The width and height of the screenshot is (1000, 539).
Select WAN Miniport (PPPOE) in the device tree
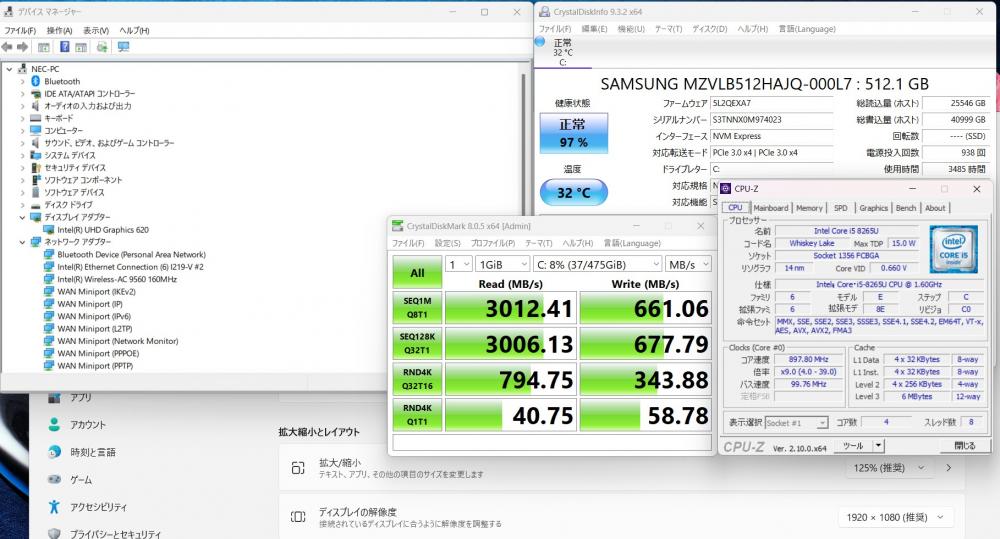click(98, 353)
